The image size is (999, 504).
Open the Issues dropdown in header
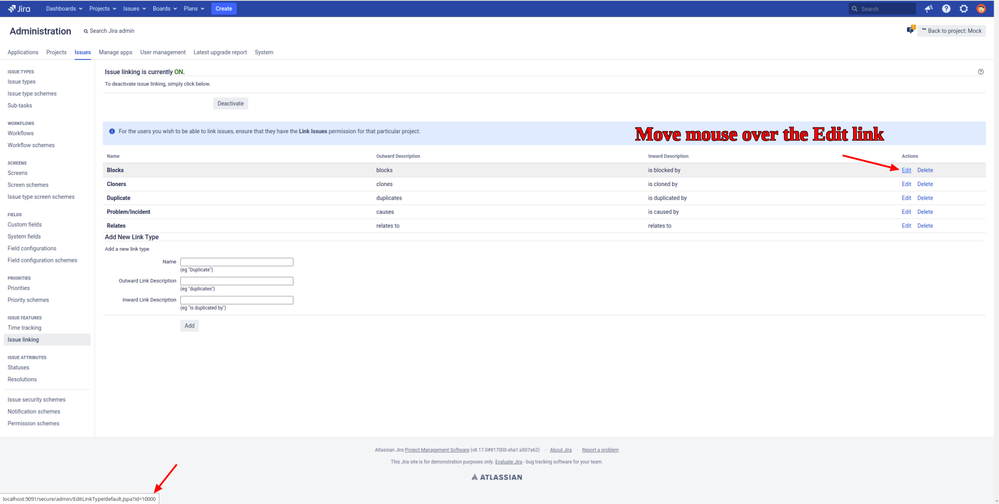point(134,9)
